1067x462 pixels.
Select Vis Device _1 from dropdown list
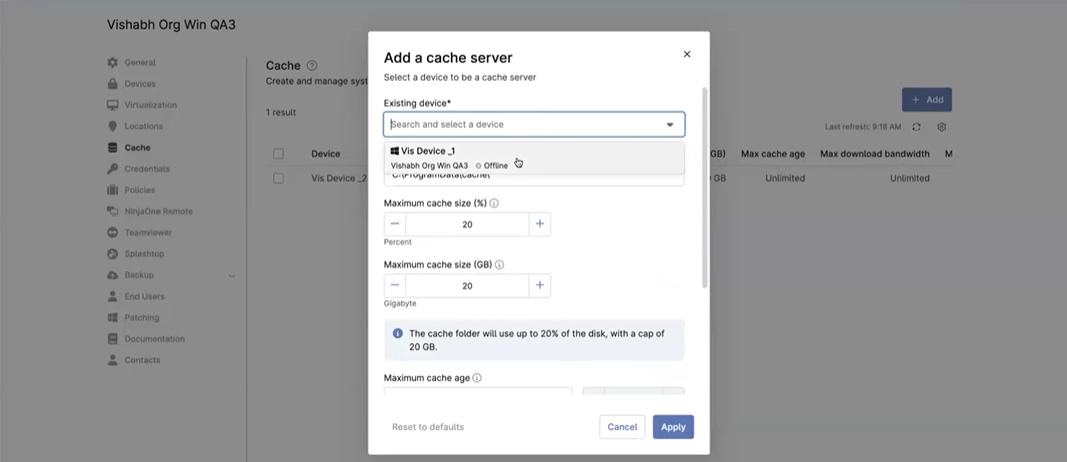534,158
